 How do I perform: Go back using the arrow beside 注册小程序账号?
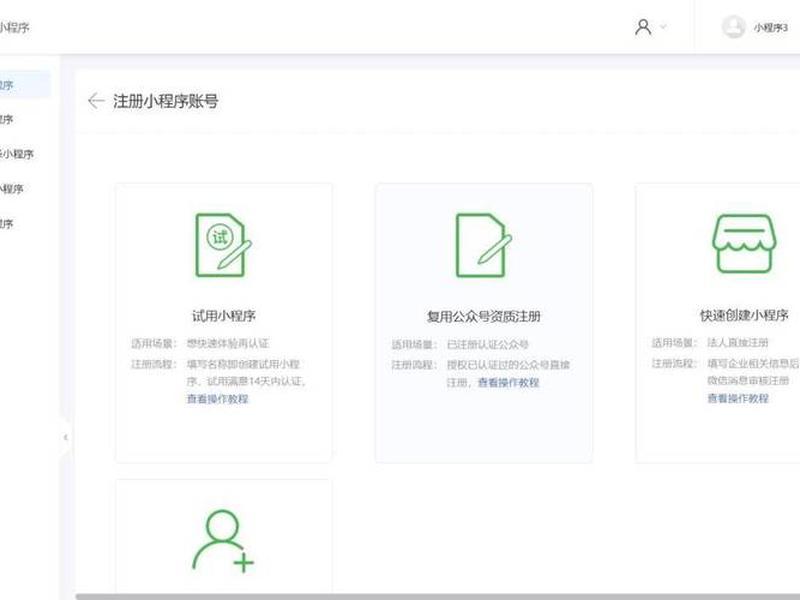[95, 101]
